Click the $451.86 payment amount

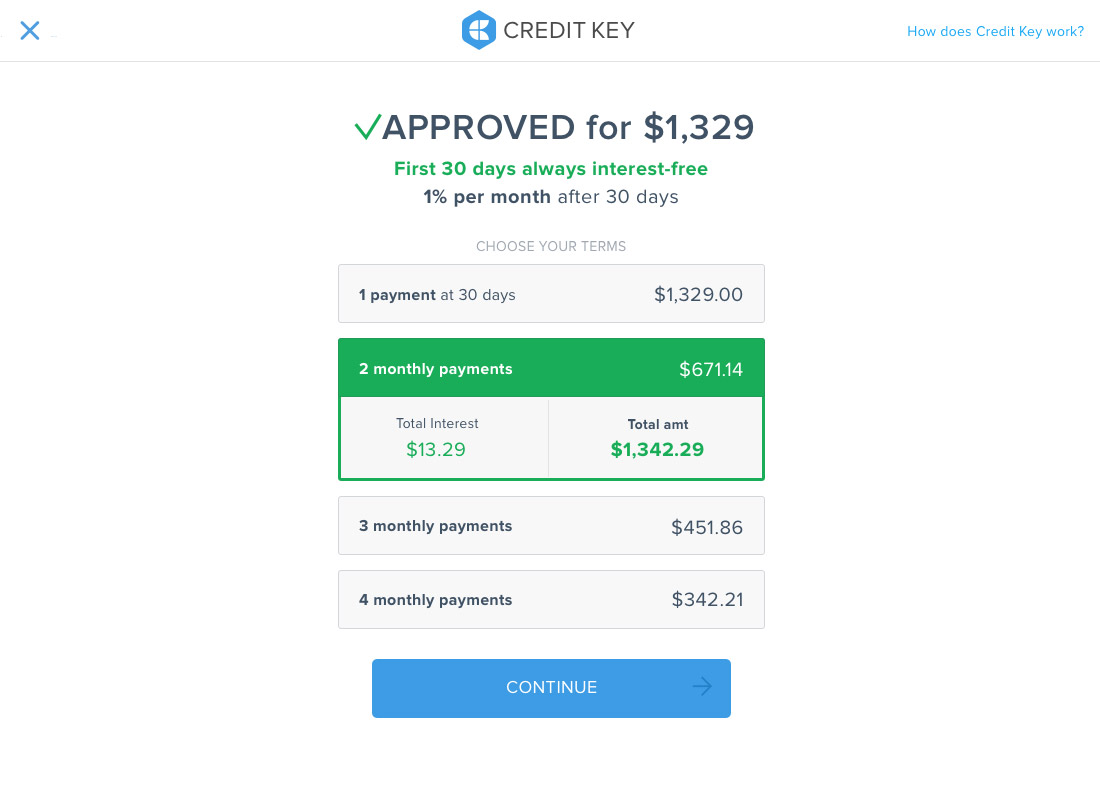(706, 527)
